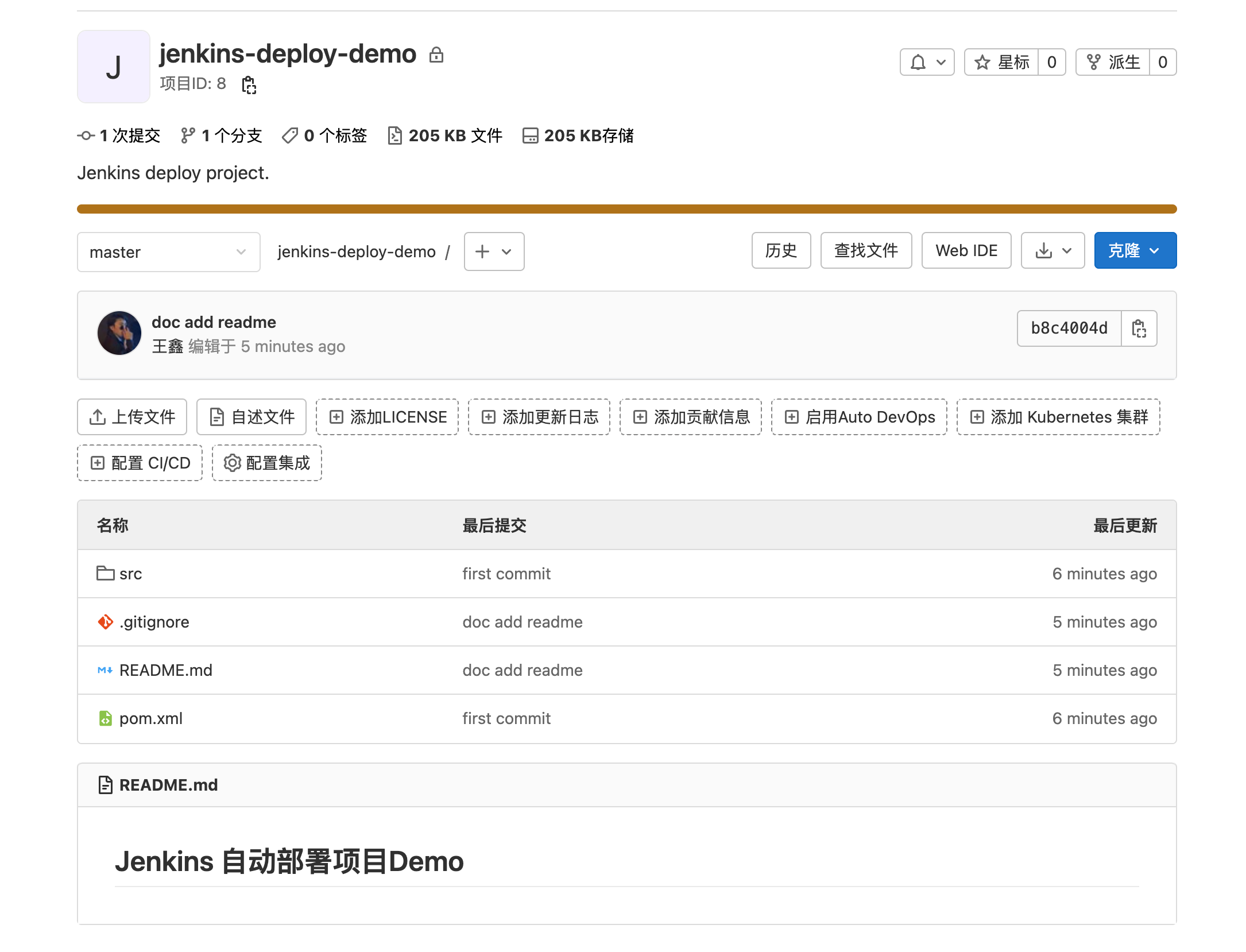Click '6 minutes ago' in the pom.xml row
The width and height of the screenshot is (1246, 952).
[x=1104, y=718]
